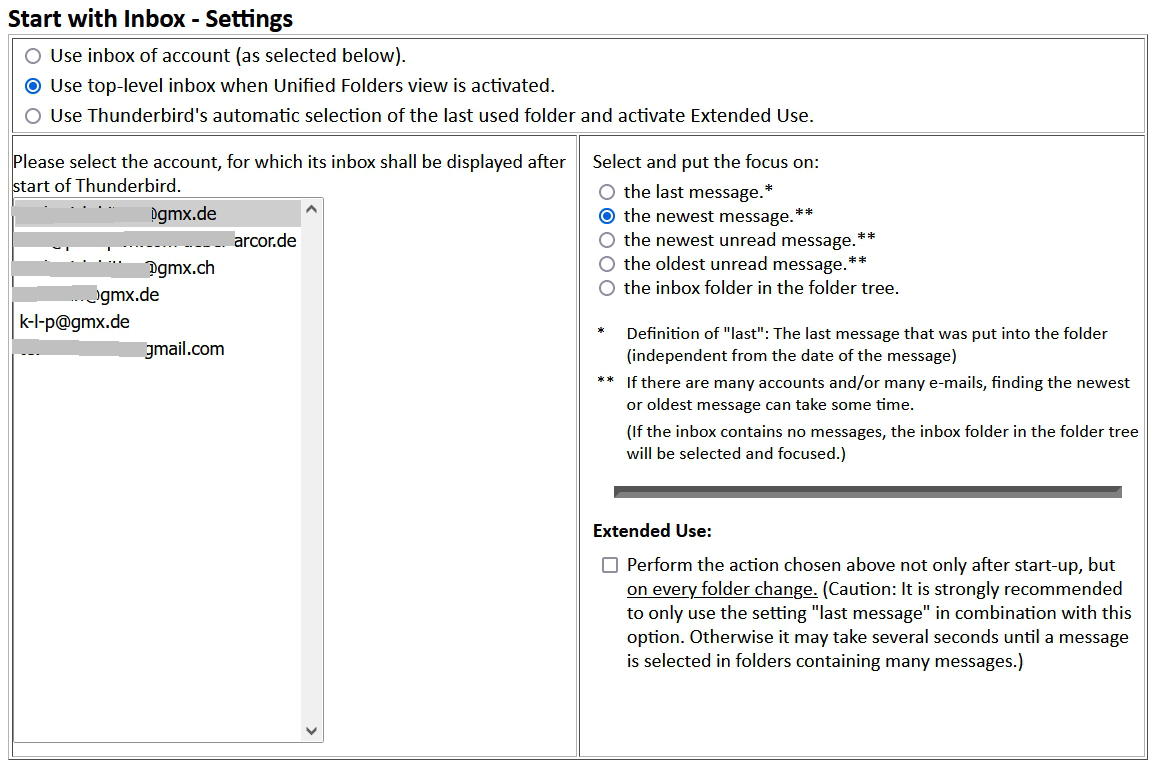
Task: Select 'the inbox folder in the folder tree'
Action: [606, 288]
